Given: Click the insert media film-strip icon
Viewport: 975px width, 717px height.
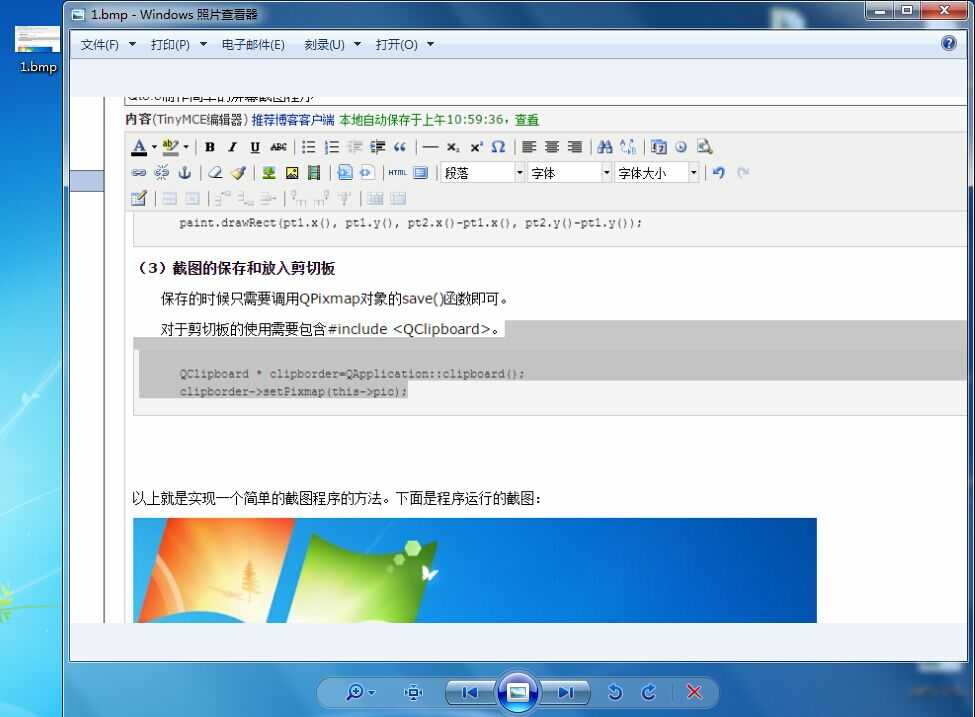Looking at the screenshot, I should click(314, 173).
